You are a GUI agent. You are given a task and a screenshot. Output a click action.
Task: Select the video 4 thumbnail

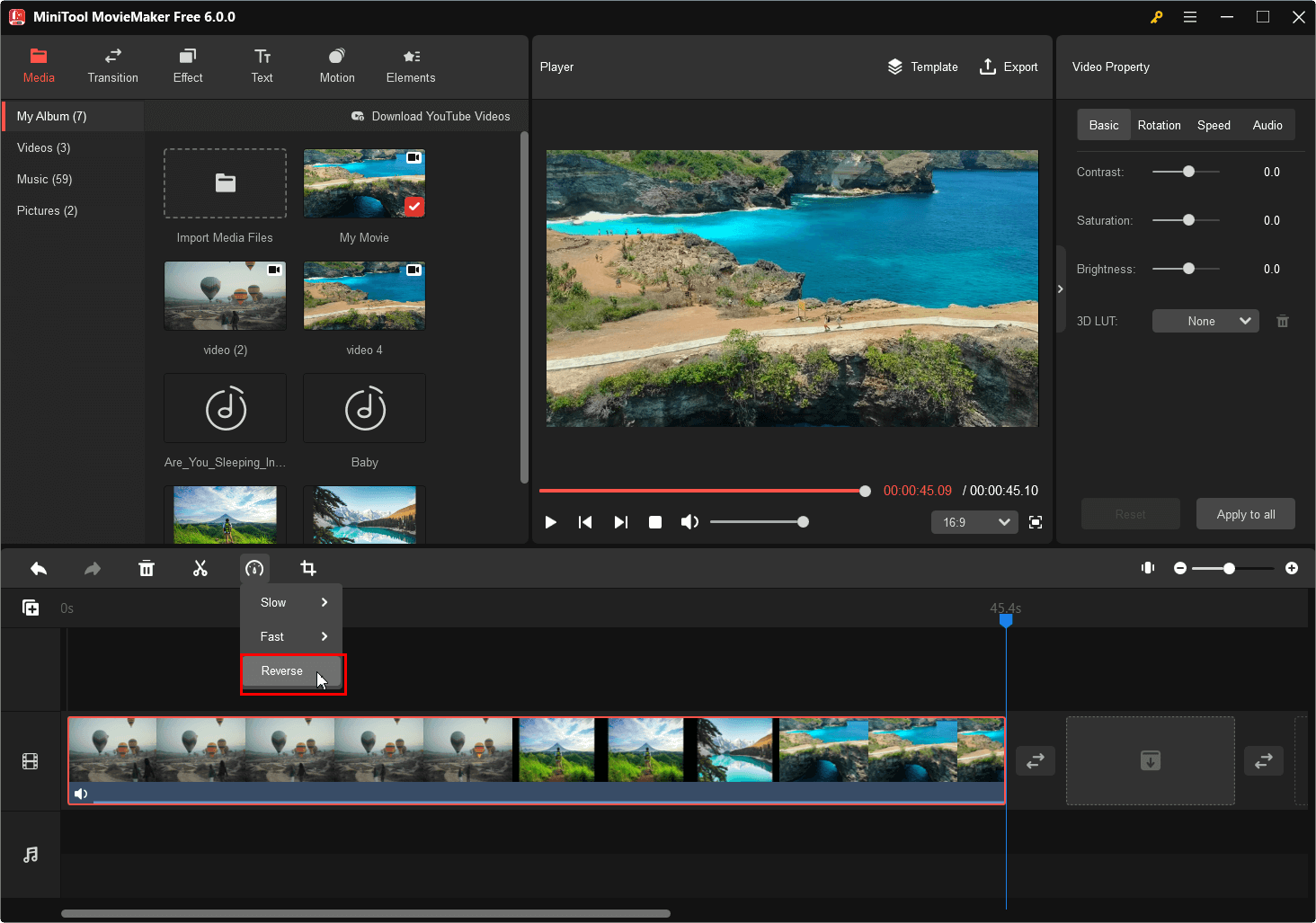pos(364,296)
